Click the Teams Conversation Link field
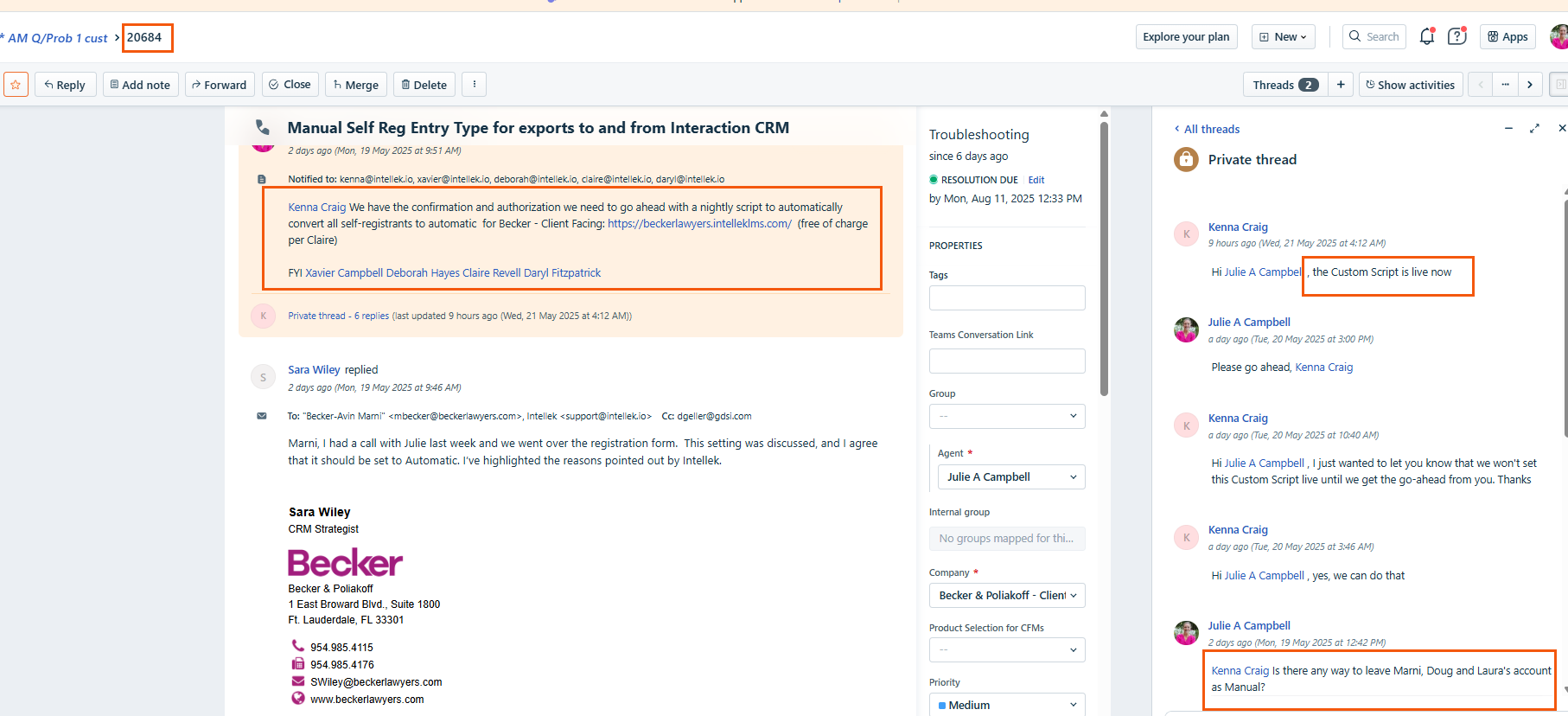 pos(1007,361)
